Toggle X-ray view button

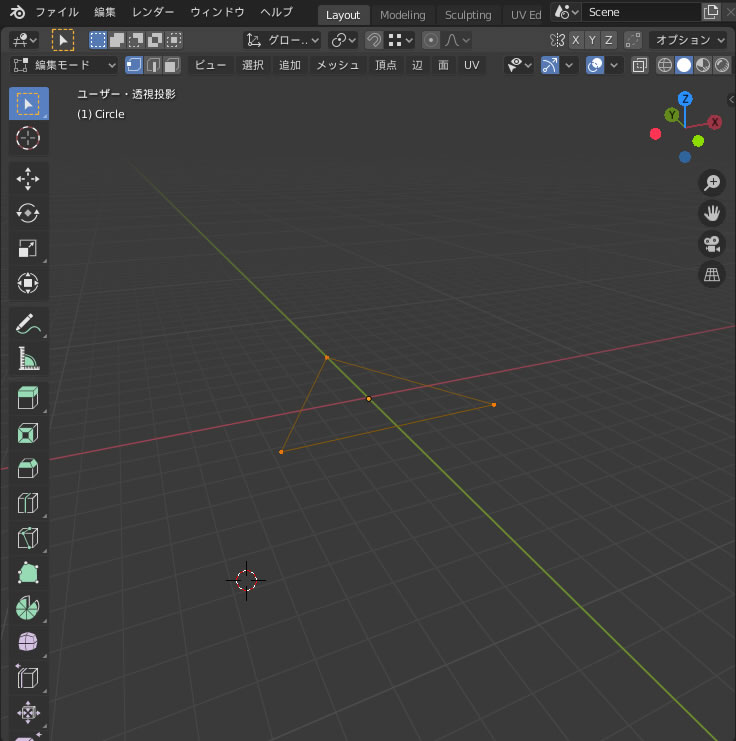[x=640, y=65]
